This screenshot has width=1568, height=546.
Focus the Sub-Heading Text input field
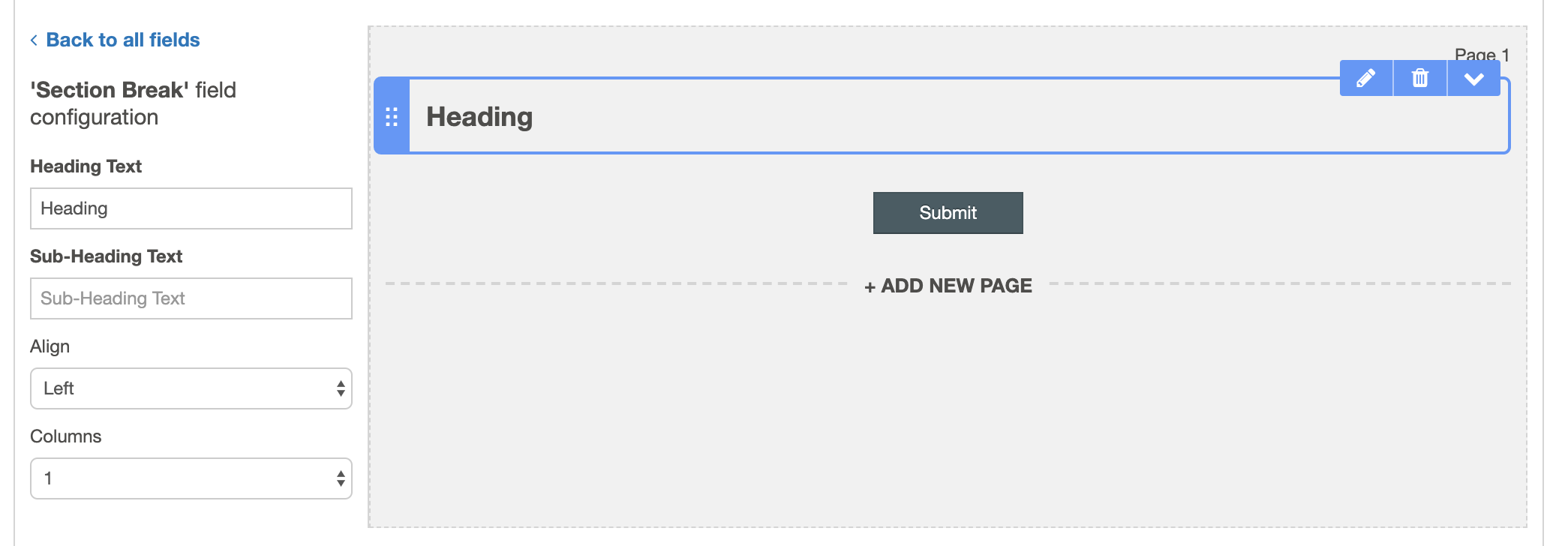tap(191, 298)
